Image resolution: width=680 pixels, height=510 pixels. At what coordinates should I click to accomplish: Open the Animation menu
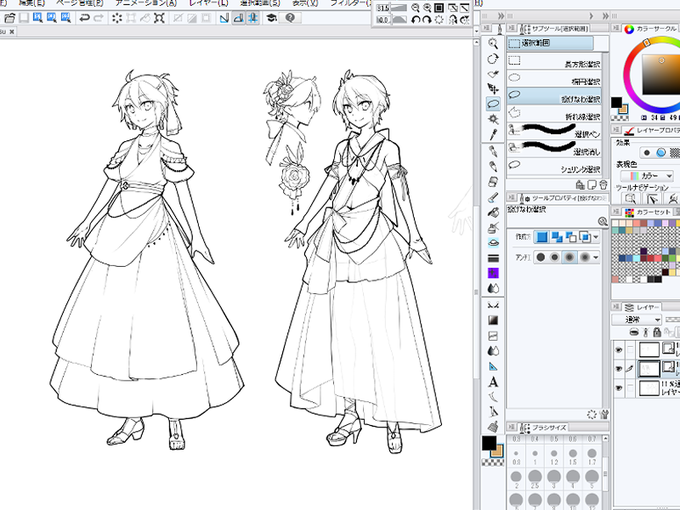pos(146,3)
